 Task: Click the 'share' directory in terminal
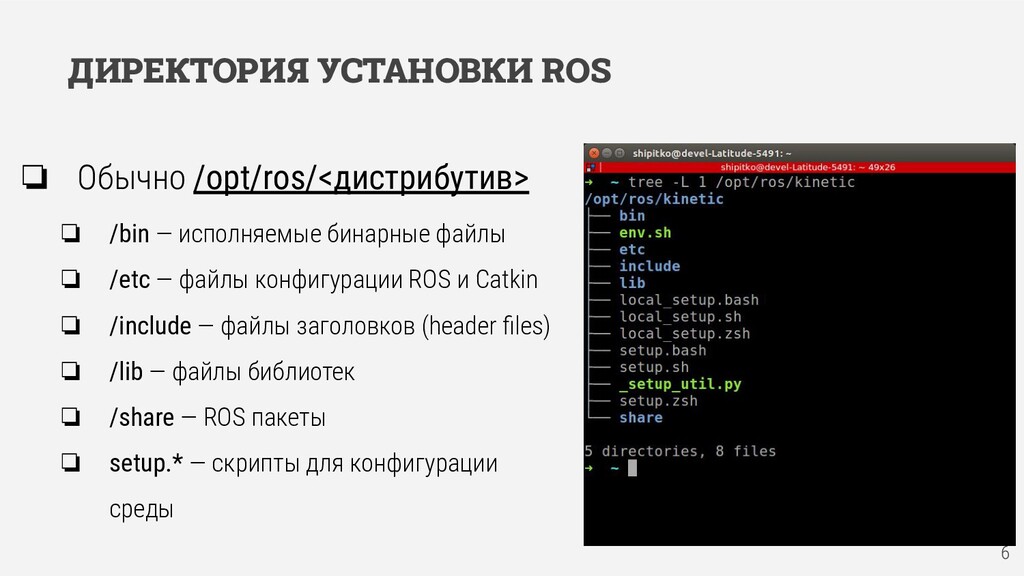coord(641,417)
